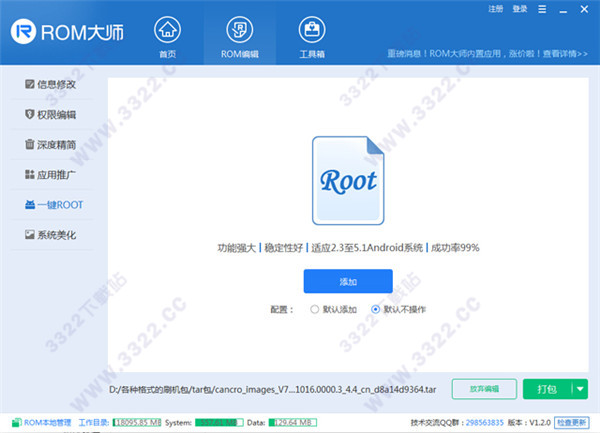Click the 系统美化 picture icon
Image resolution: width=600 pixels, height=433 pixels.
[29, 234]
